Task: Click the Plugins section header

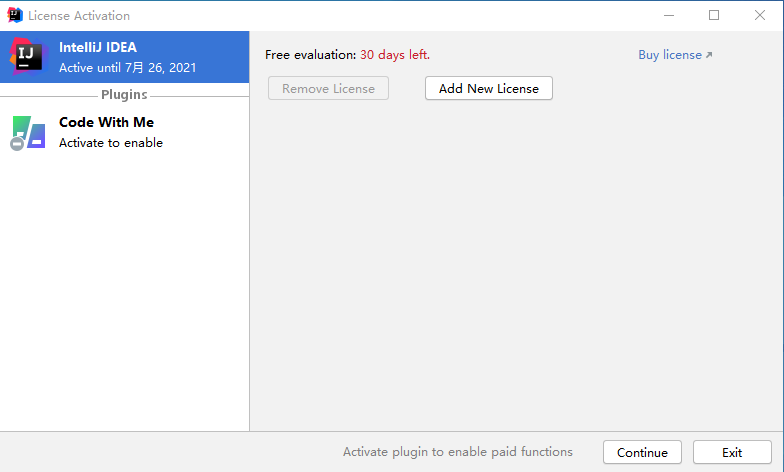Action: coord(124,94)
